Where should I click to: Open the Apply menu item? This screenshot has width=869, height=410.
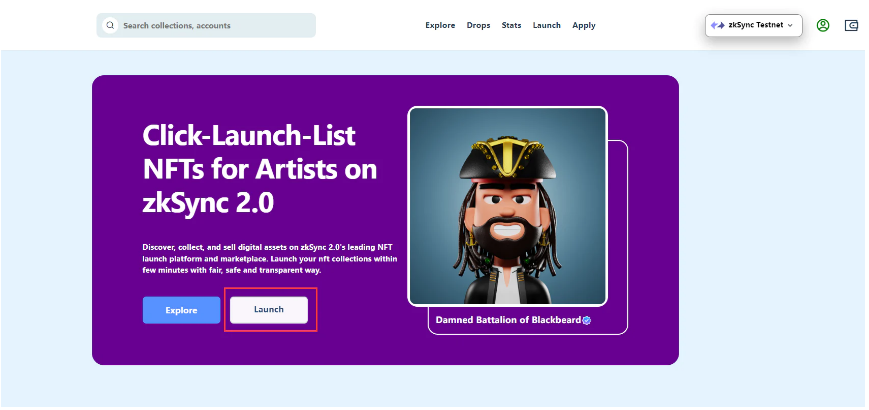(x=584, y=25)
